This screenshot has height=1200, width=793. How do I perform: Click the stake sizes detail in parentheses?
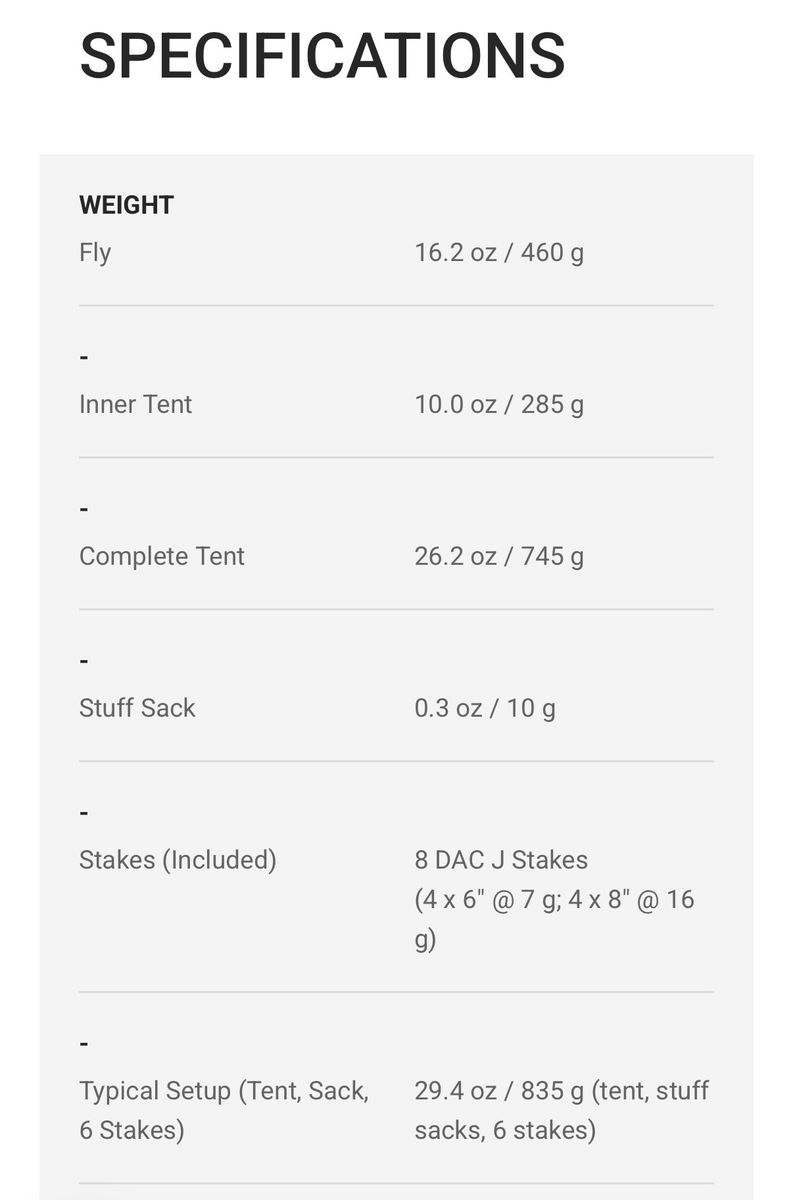[554, 920]
